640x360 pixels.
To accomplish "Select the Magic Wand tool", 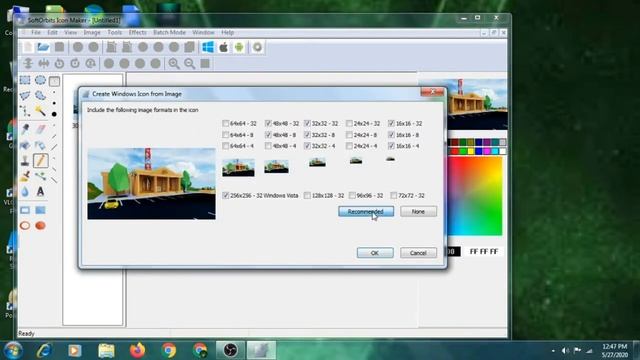I will (x=40, y=111).
